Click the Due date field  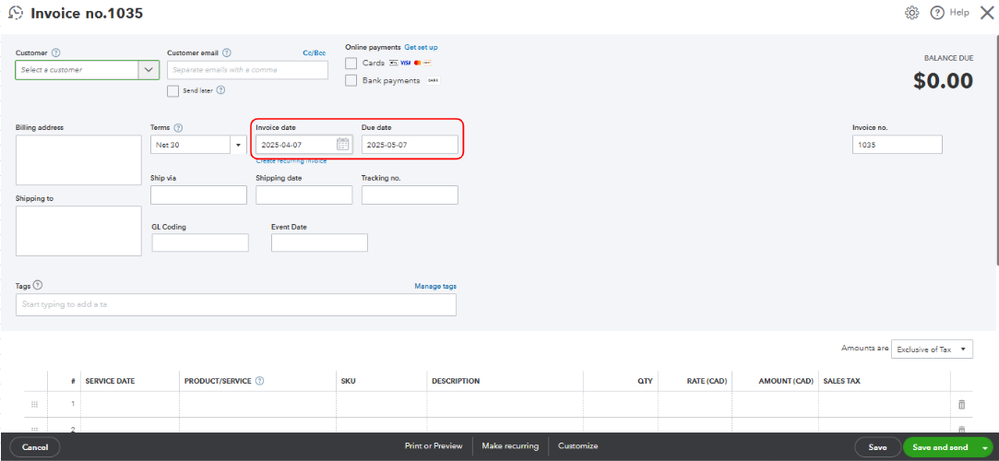[x=410, y=145]
